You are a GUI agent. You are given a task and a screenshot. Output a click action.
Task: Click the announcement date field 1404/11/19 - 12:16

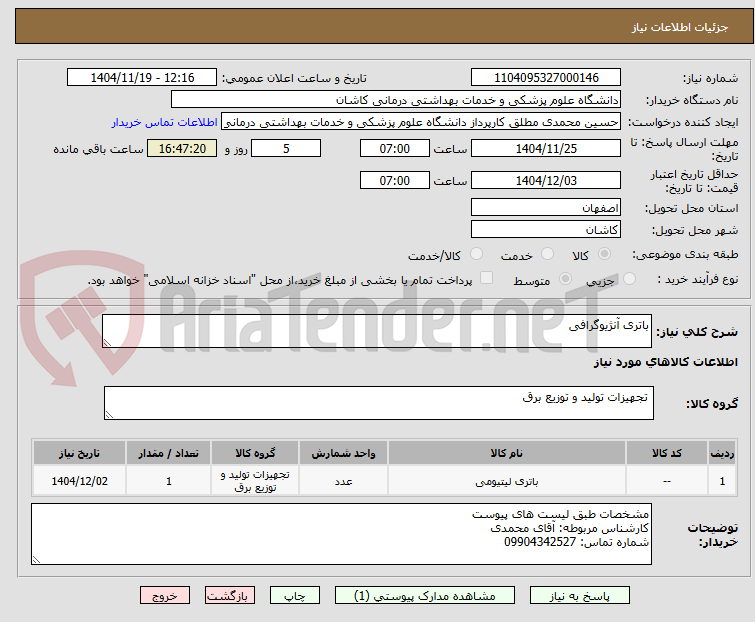[x=142, y=78]
